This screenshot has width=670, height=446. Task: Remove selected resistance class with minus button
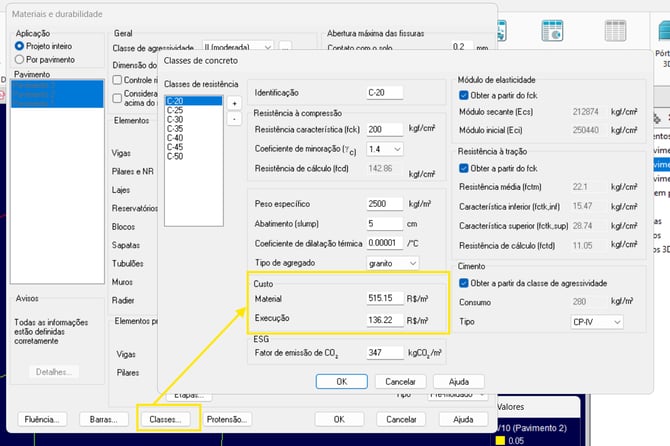click(x=234, y=118)
